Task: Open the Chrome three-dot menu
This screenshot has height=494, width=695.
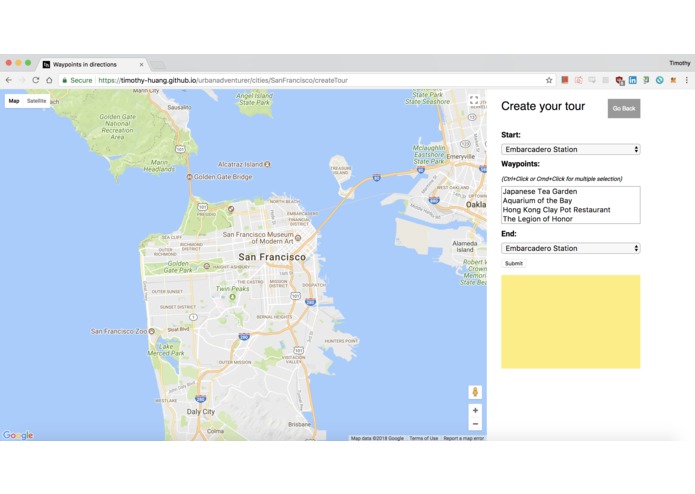Action: pos(687,80)
